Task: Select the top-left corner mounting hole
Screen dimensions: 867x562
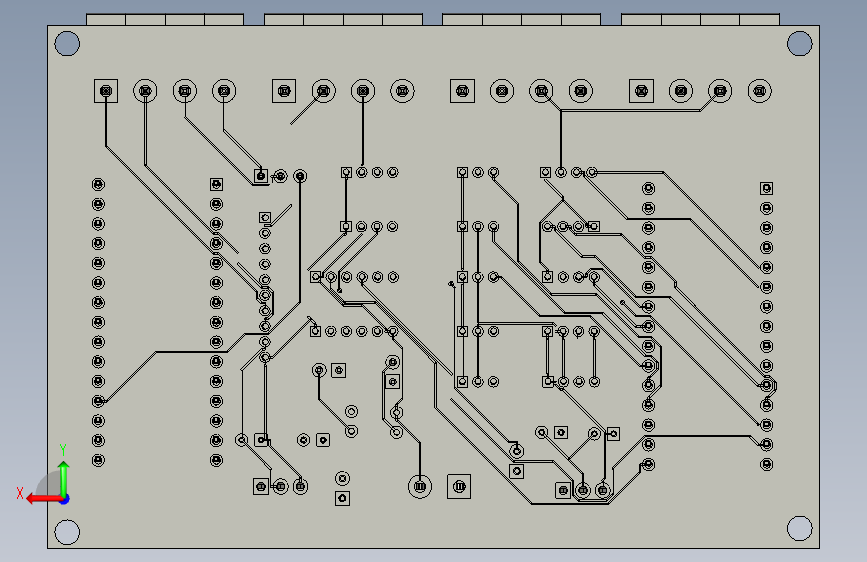Action: 67,44
